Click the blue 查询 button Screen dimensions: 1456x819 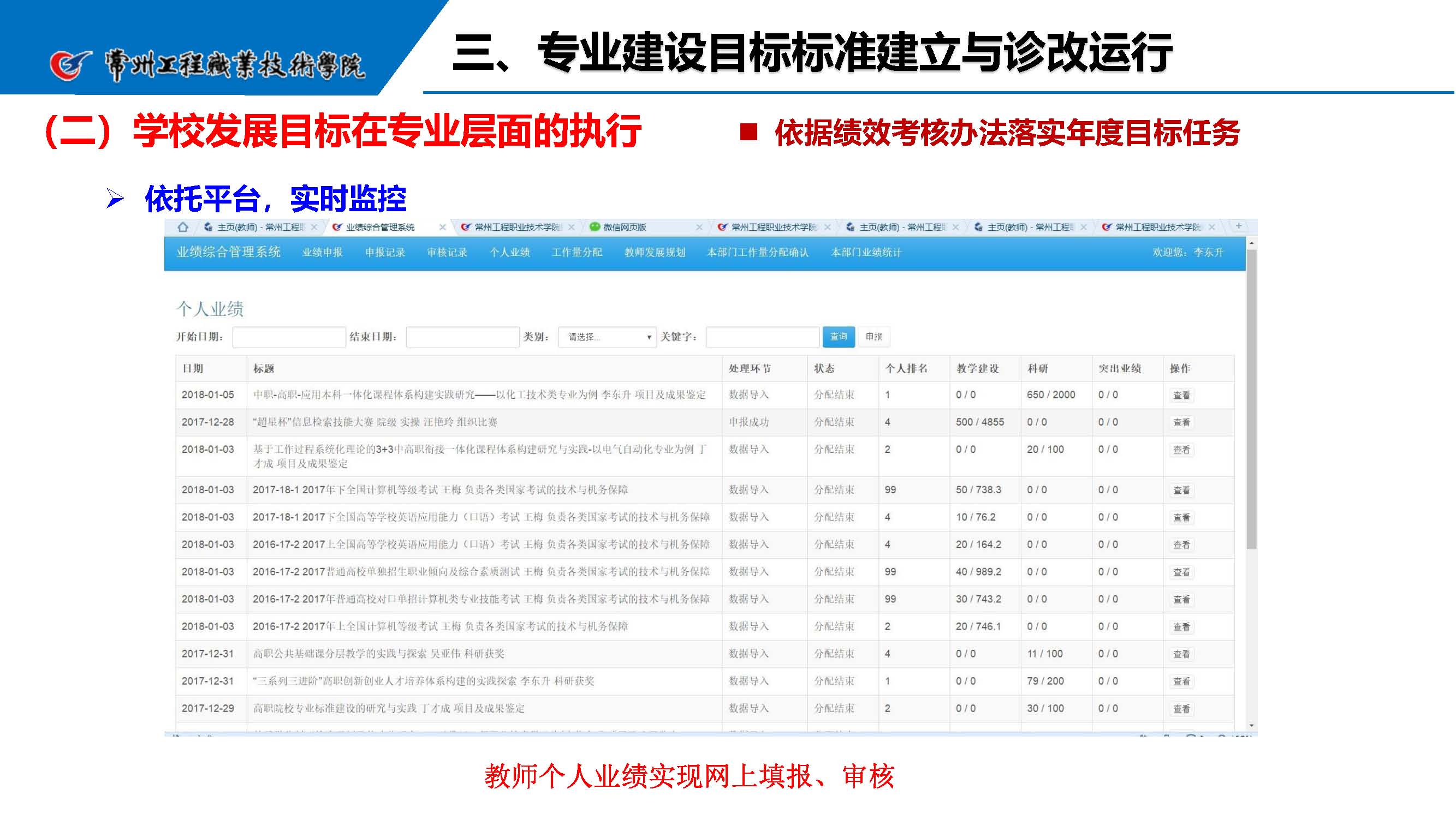(x=838, y=337)
